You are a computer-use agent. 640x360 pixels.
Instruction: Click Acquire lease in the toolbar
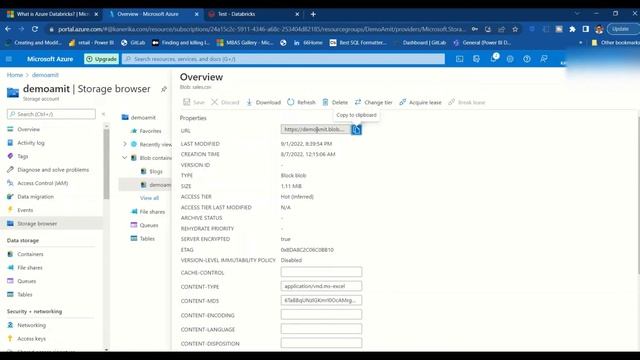pyautogui.click(x=420, y=102)
